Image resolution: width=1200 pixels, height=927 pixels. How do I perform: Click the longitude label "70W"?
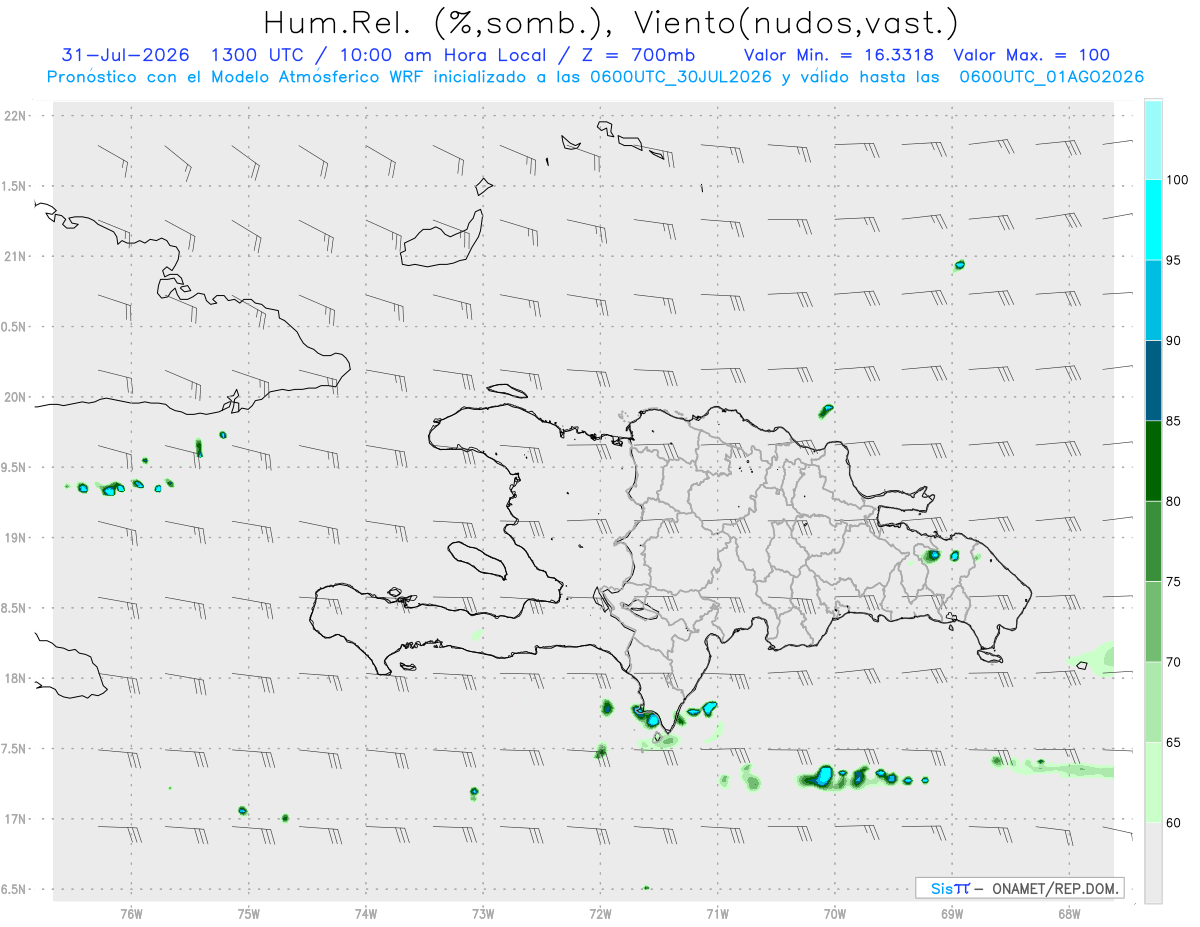(x=835, y=914)
